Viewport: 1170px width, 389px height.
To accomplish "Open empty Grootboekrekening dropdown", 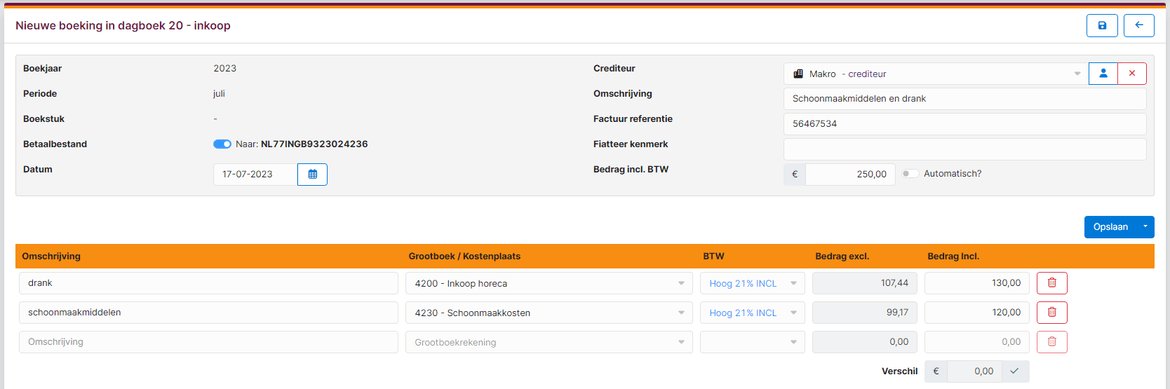I will point(548,342).
